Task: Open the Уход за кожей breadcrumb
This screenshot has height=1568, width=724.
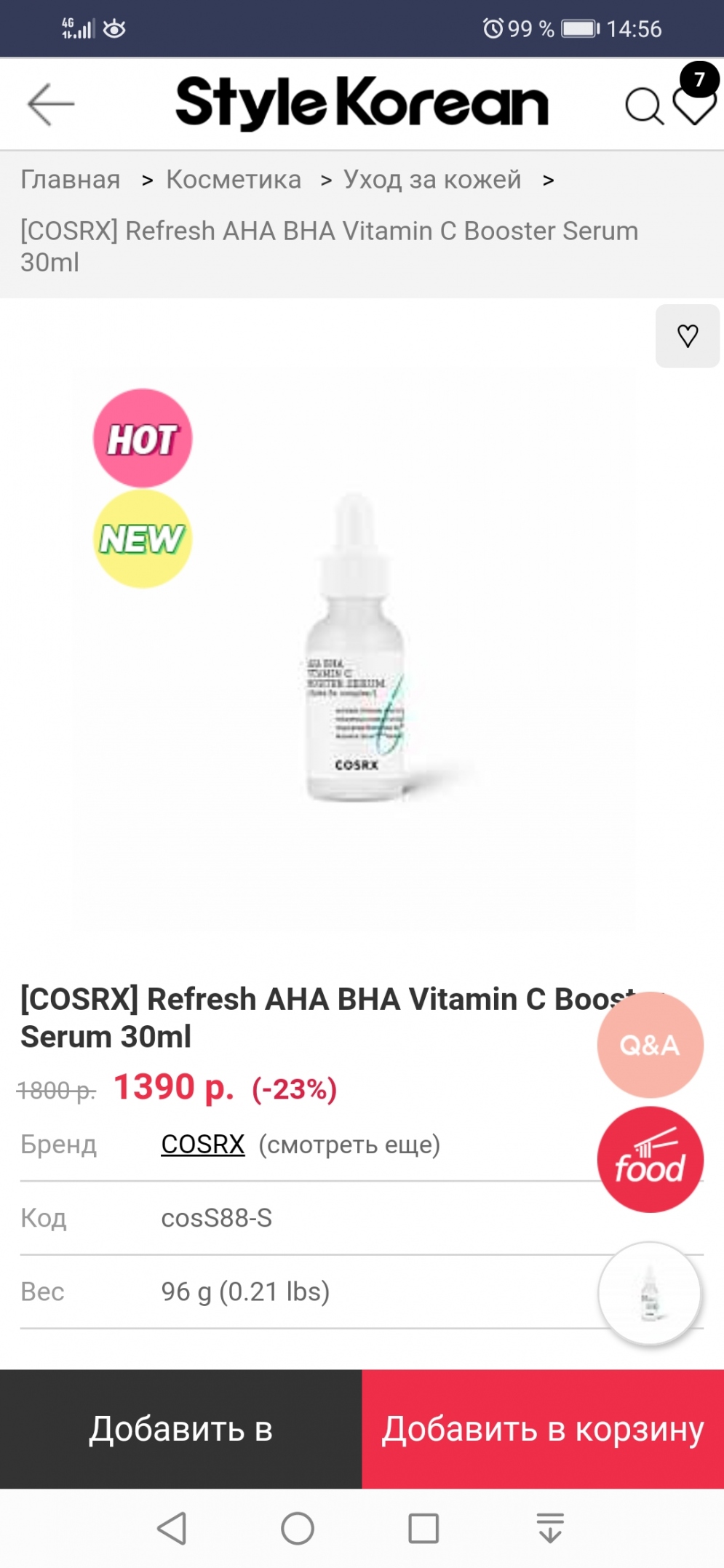Action: (432, 179)
